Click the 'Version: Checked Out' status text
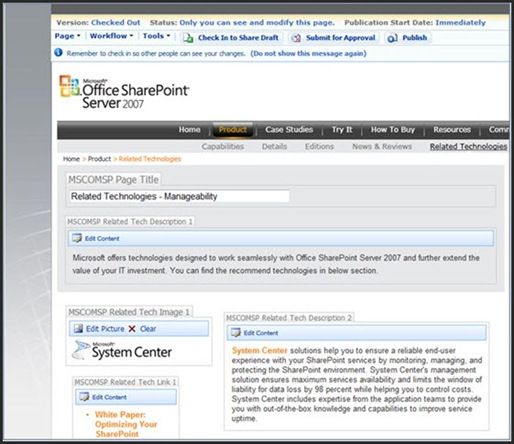 pyautogui.click(x=98, y=23)
